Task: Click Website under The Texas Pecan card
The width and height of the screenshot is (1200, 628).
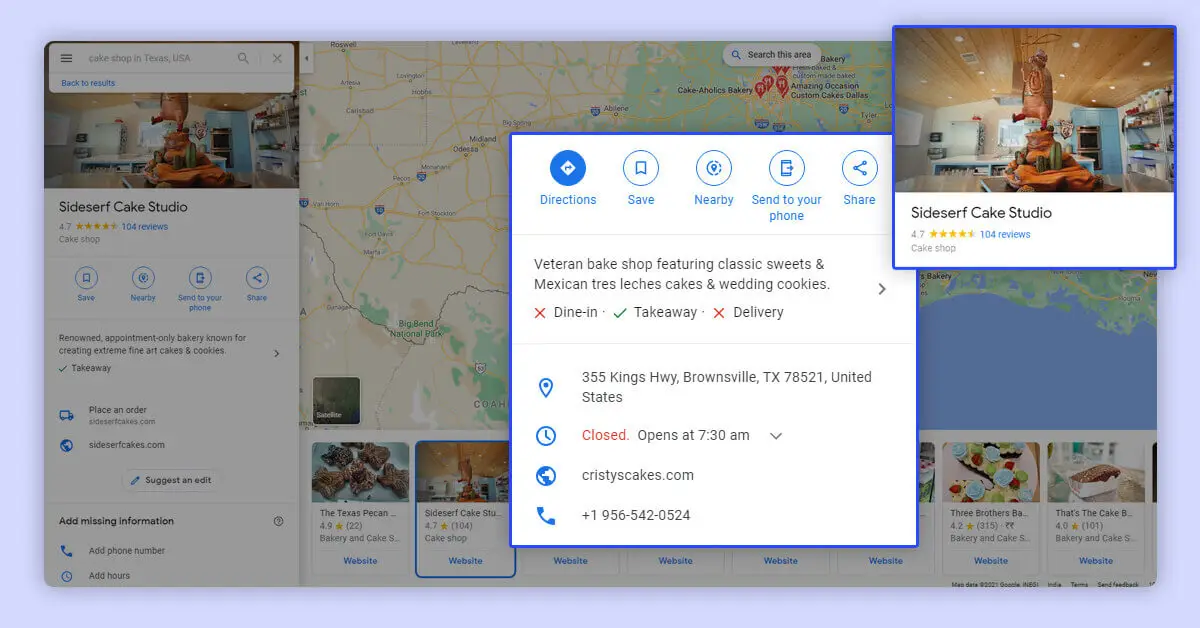Action: [x=360, y=561]
